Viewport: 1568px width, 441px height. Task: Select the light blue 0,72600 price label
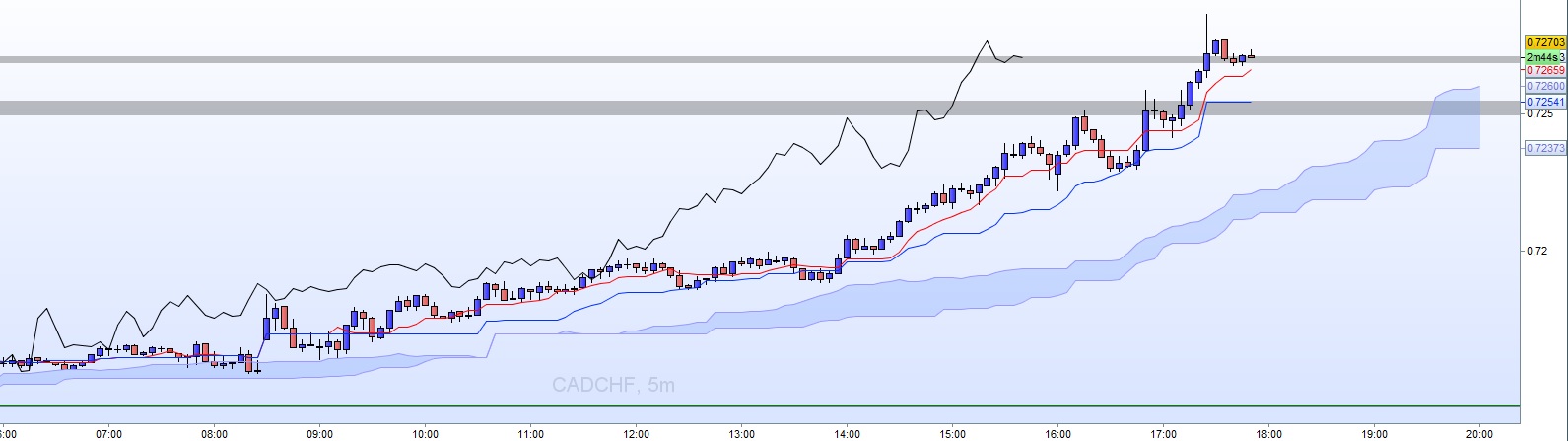1544,87
